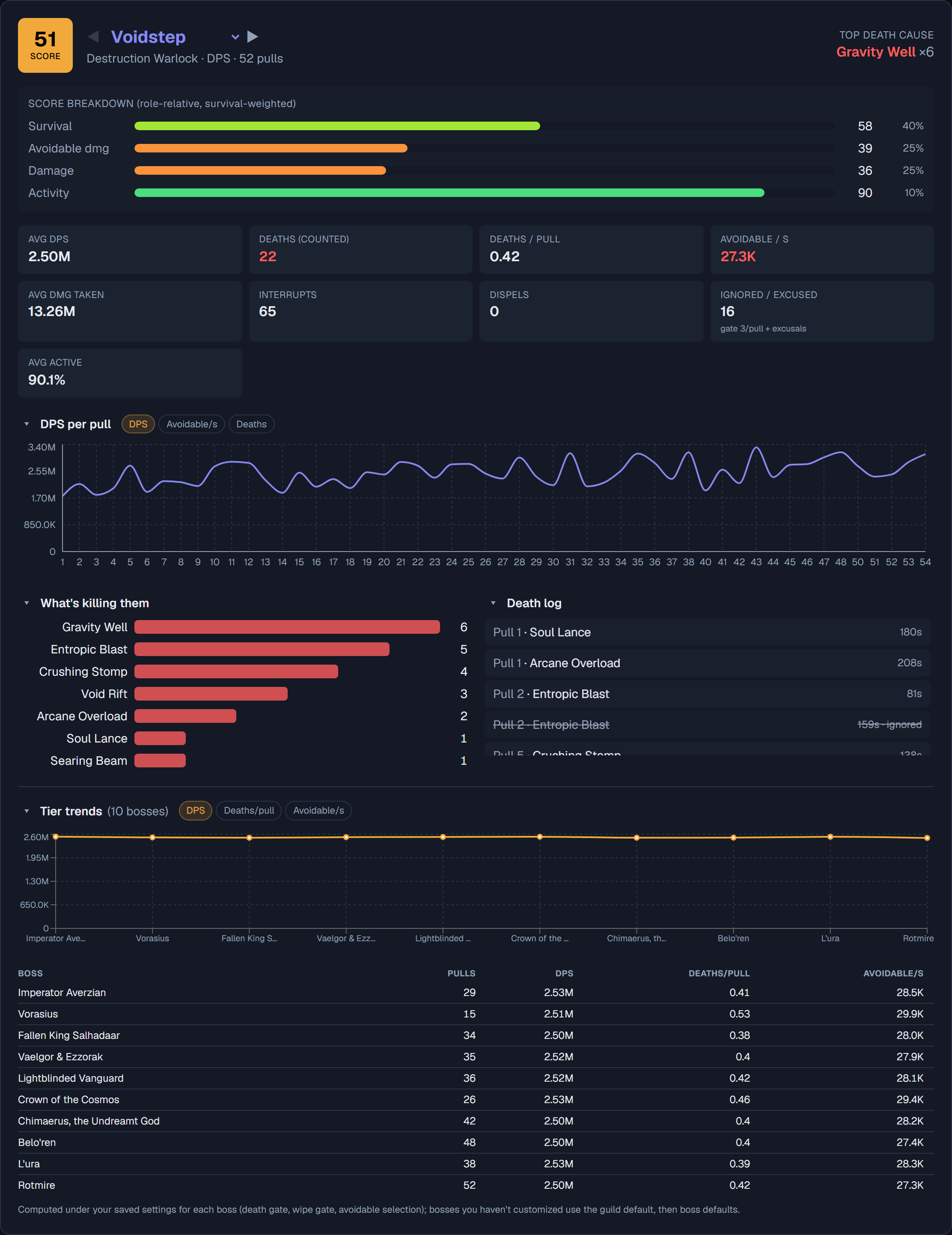
Task: Click Rotmire point on Tier trends chart
Action: point(927,838)
